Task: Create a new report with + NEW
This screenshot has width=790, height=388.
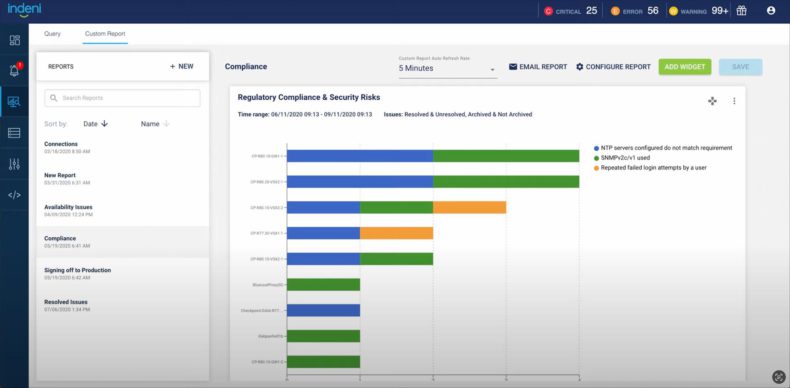Action: point(181,66)
